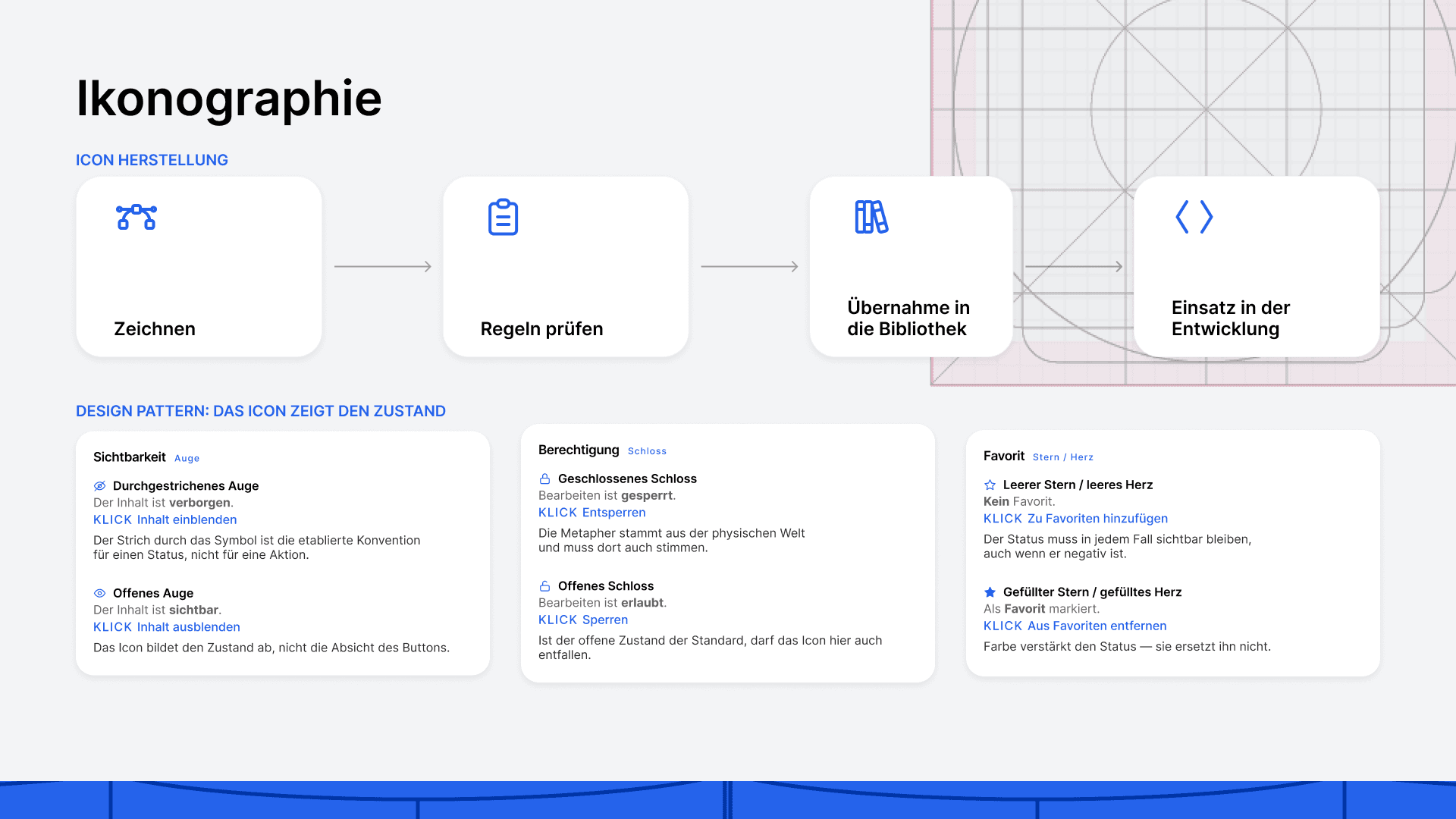Select the 'Einsatz in der Entwicklung' card title

coord(1231,318)
